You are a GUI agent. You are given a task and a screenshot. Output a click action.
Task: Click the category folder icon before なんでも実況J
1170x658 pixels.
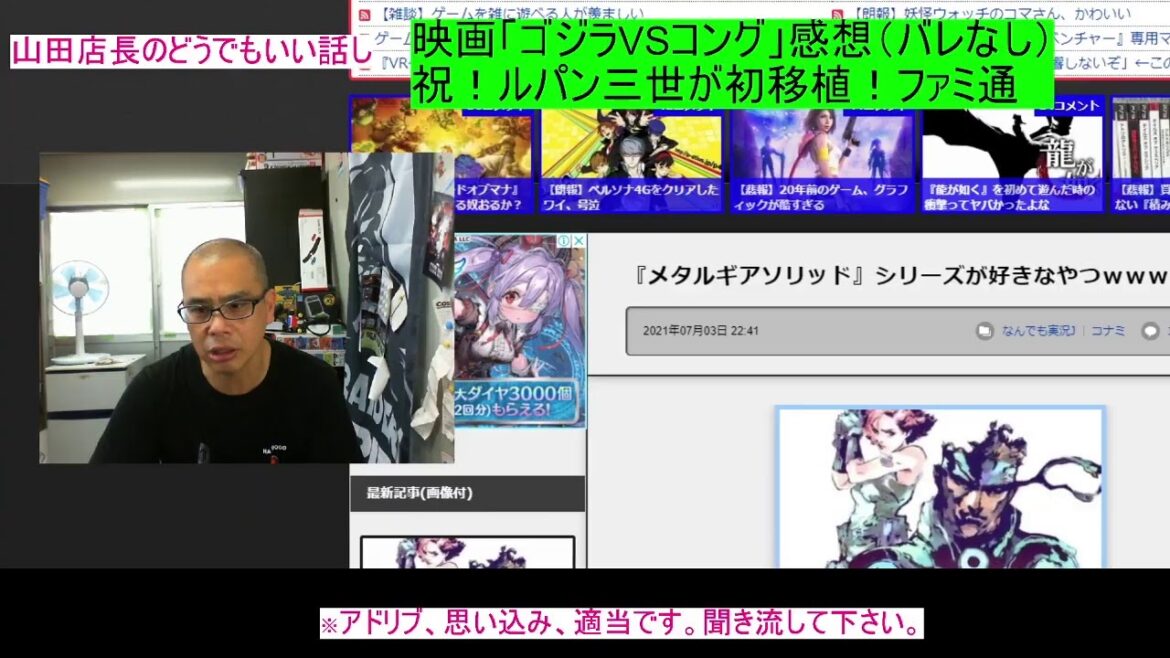984,331
